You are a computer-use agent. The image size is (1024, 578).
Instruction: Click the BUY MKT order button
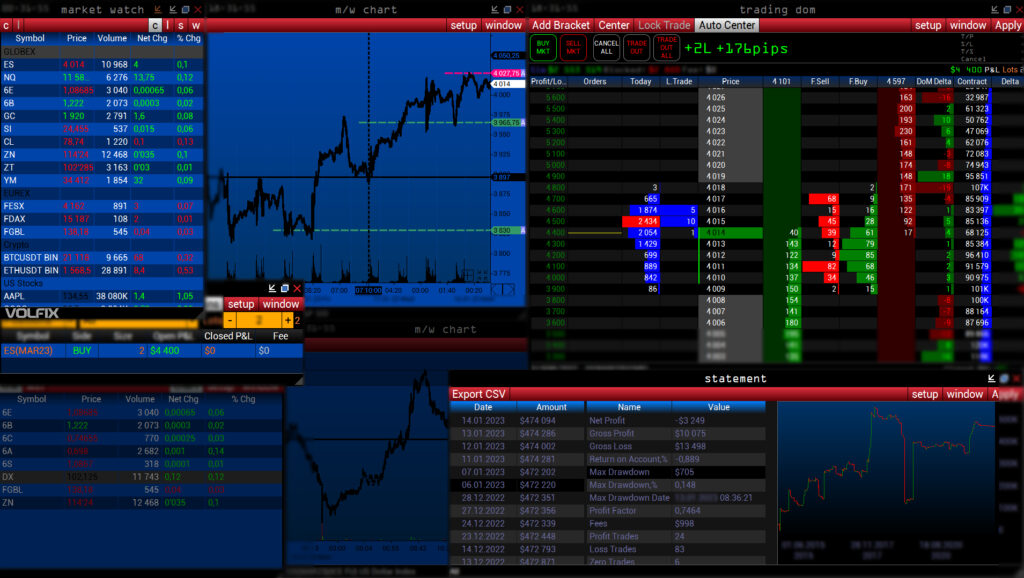543,47
